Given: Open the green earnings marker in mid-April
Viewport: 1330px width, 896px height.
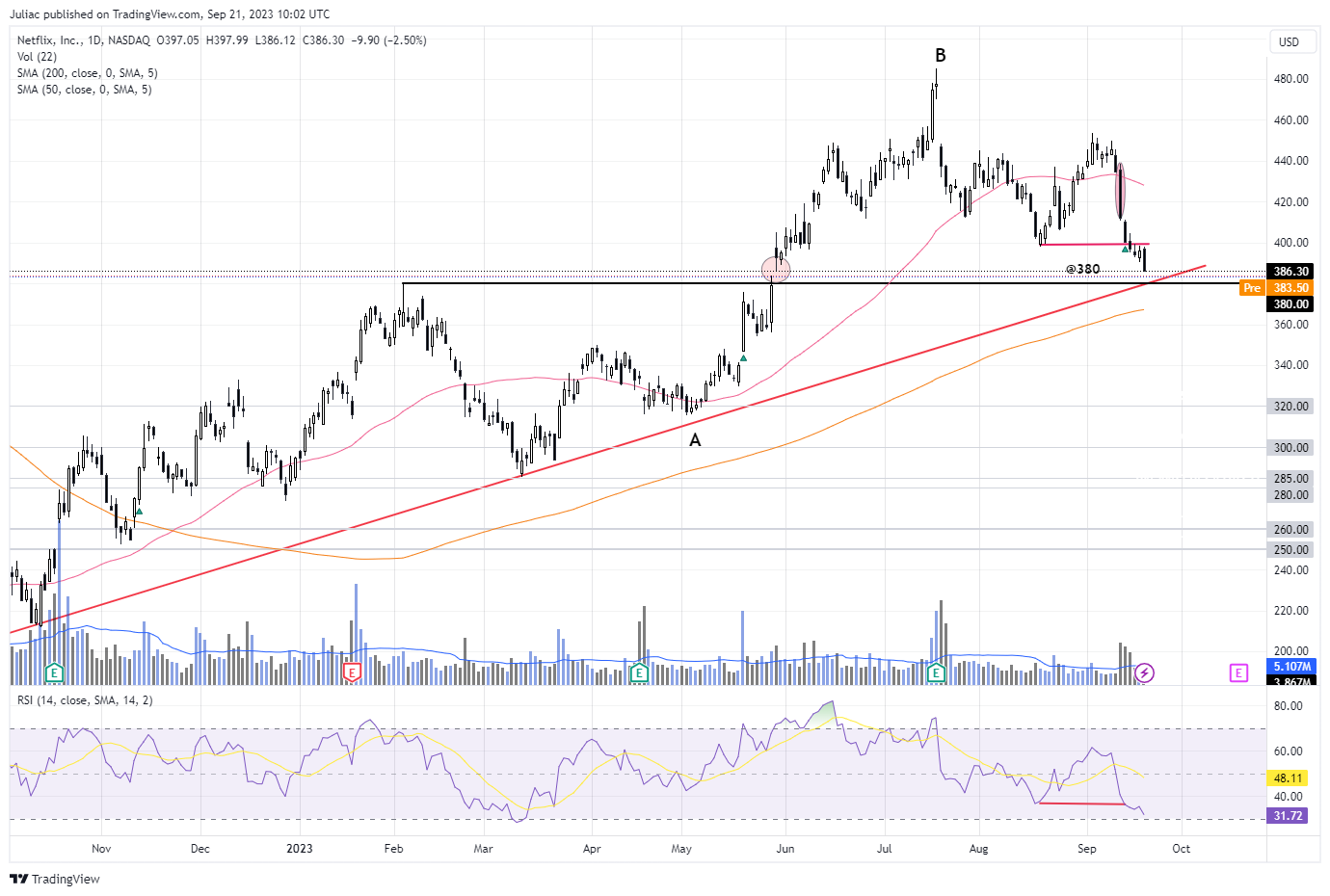Looking at the screenshot, I should (x=638, y=672).
